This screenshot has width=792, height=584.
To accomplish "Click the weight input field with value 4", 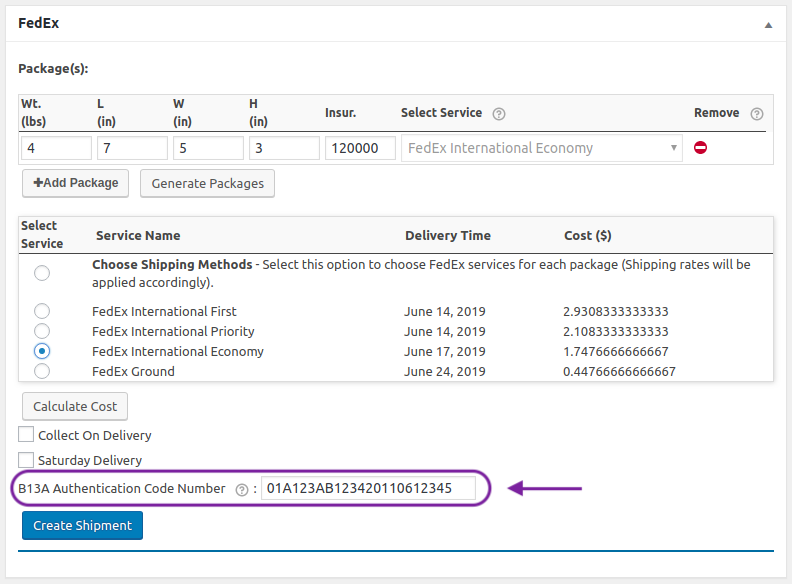I will point(56,148).
